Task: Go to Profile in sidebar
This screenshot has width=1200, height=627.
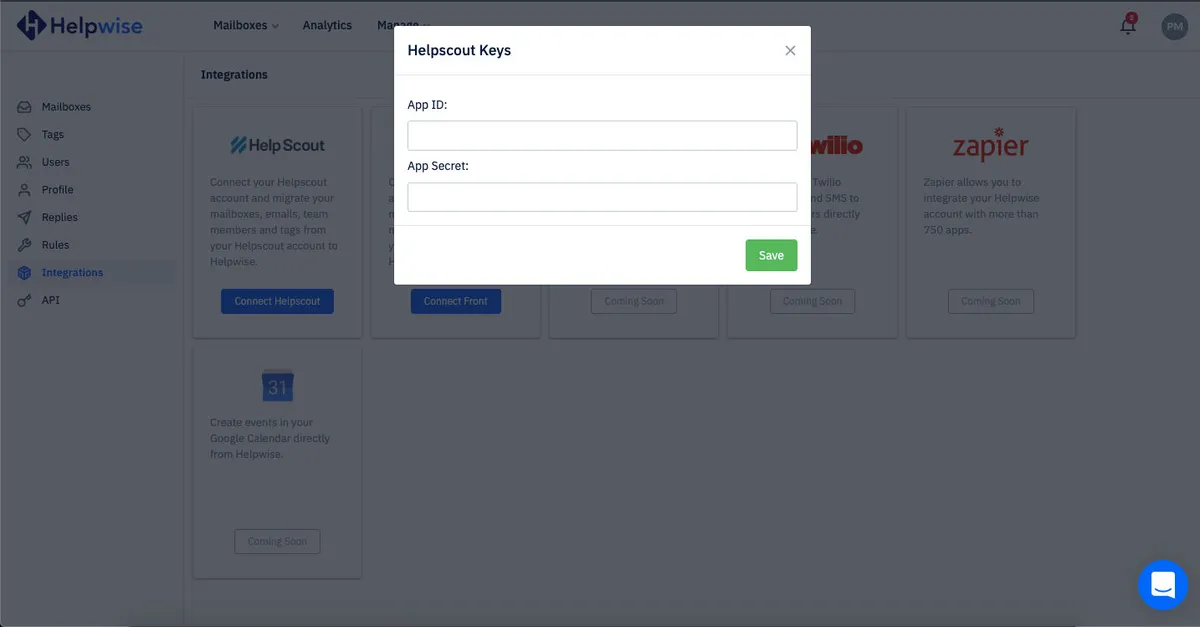Action: pos(58,190)
